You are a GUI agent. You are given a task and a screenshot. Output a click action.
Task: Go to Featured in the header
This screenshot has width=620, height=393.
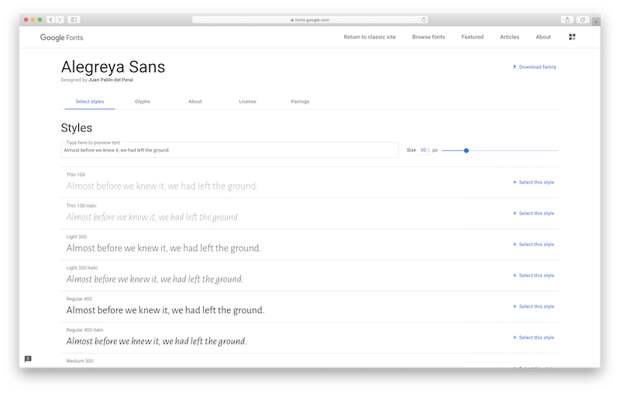[x=472, y=37]
